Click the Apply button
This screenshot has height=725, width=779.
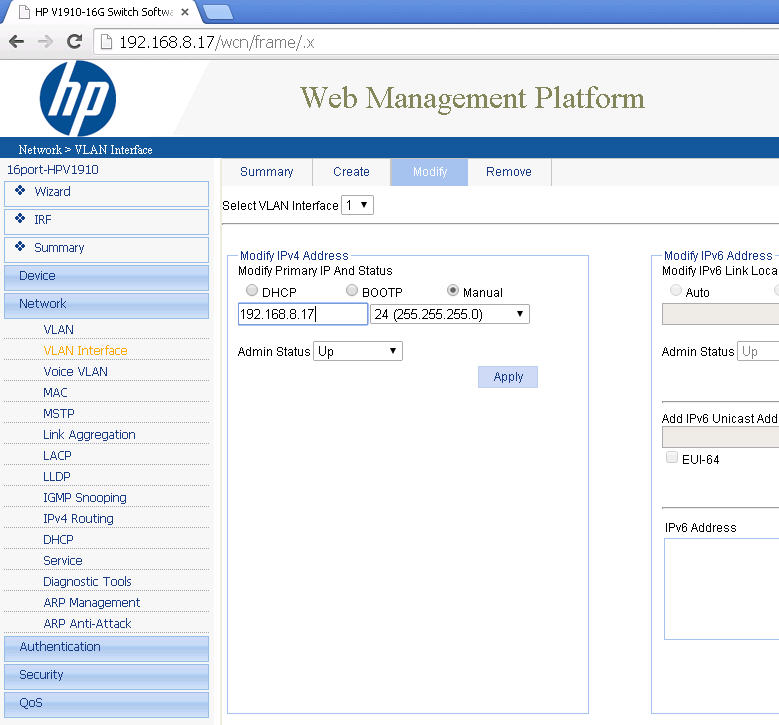pos(508,377)
